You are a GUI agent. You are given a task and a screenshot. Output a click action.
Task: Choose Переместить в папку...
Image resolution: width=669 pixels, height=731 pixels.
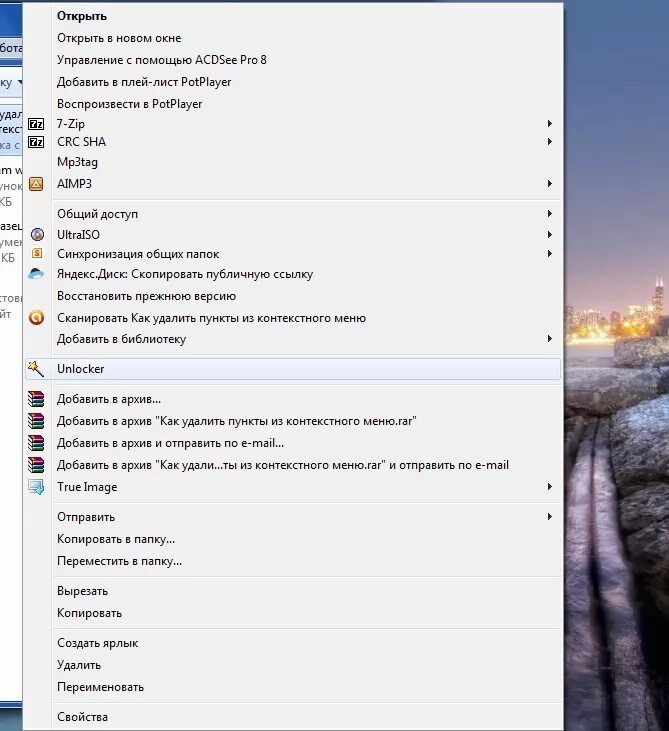293,561
